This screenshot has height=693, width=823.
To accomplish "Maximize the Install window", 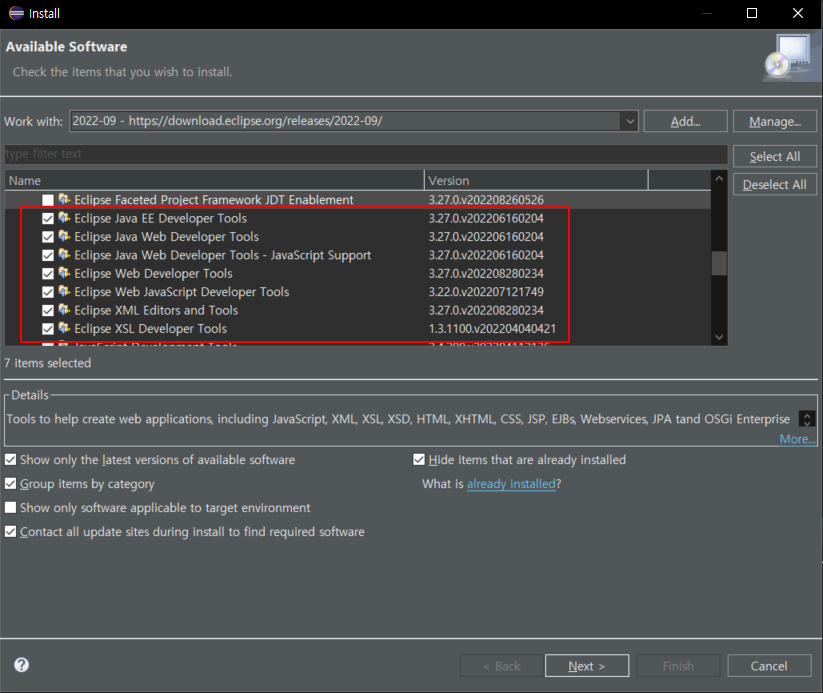I will [752, 13].
